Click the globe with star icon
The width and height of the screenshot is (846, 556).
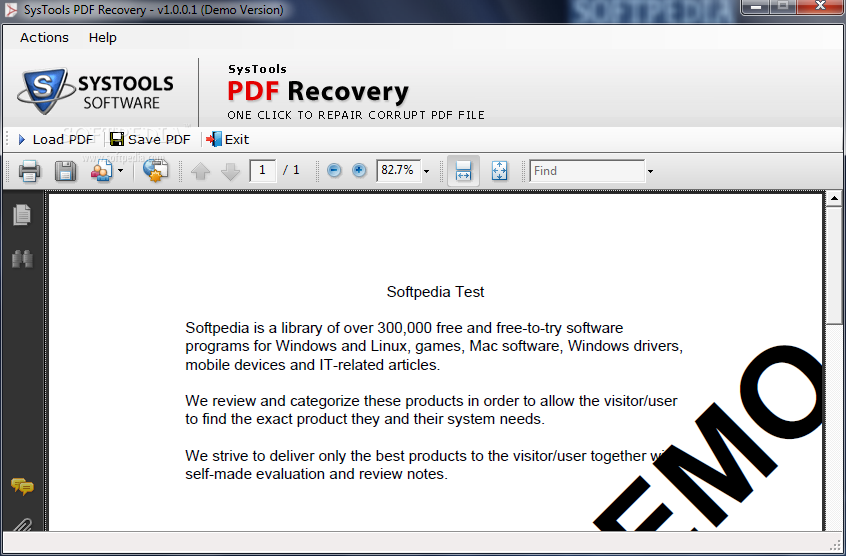[x=155, y=171]
